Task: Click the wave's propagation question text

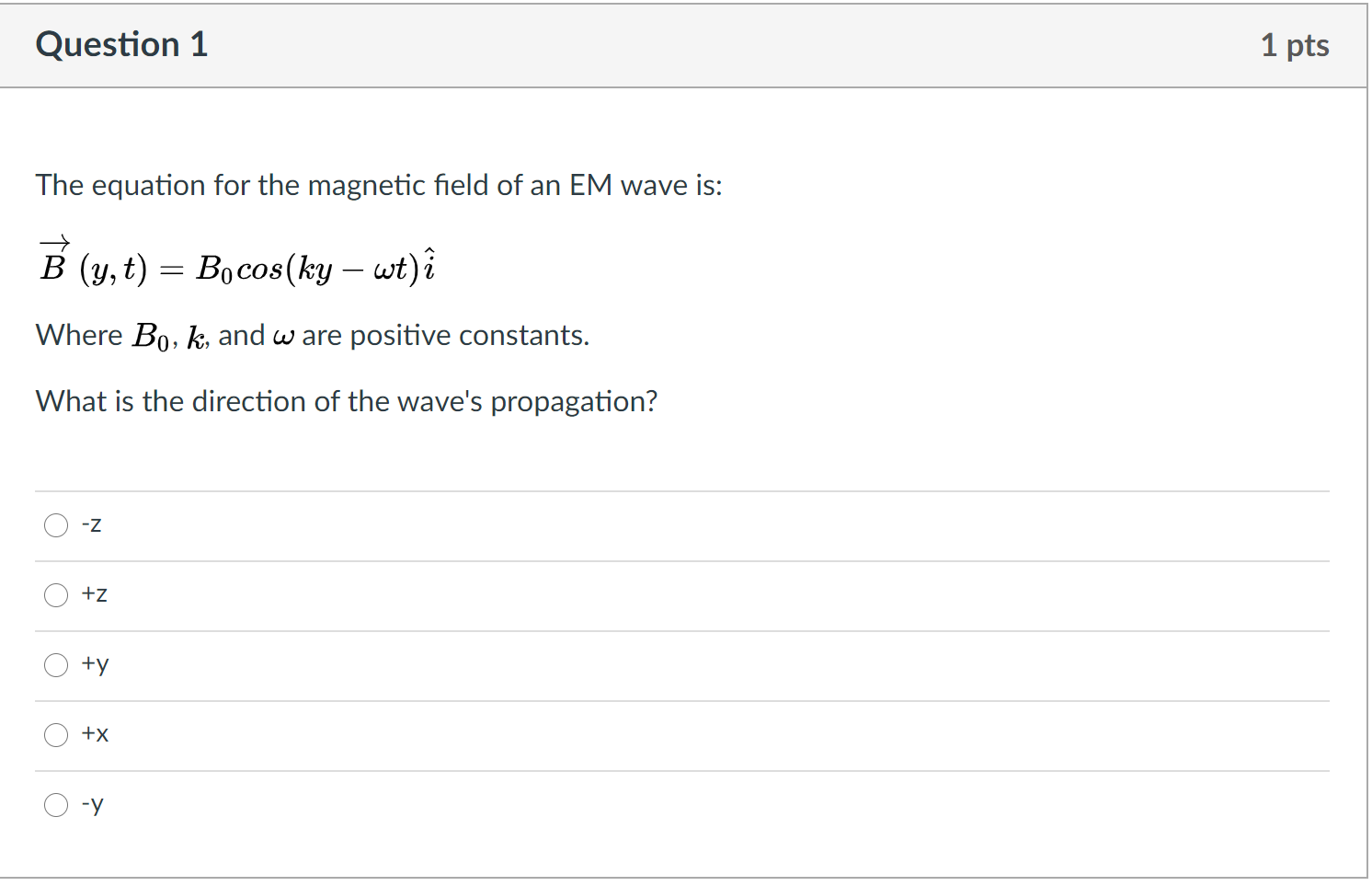Action: tap(347, 402)
